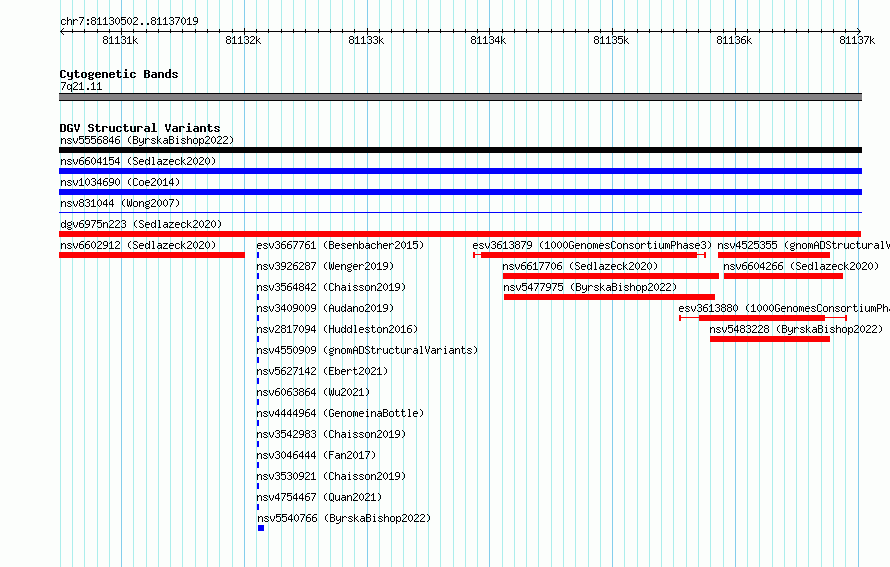Click the nsv5556846 (ByrskaBishop2022) label

147,140
